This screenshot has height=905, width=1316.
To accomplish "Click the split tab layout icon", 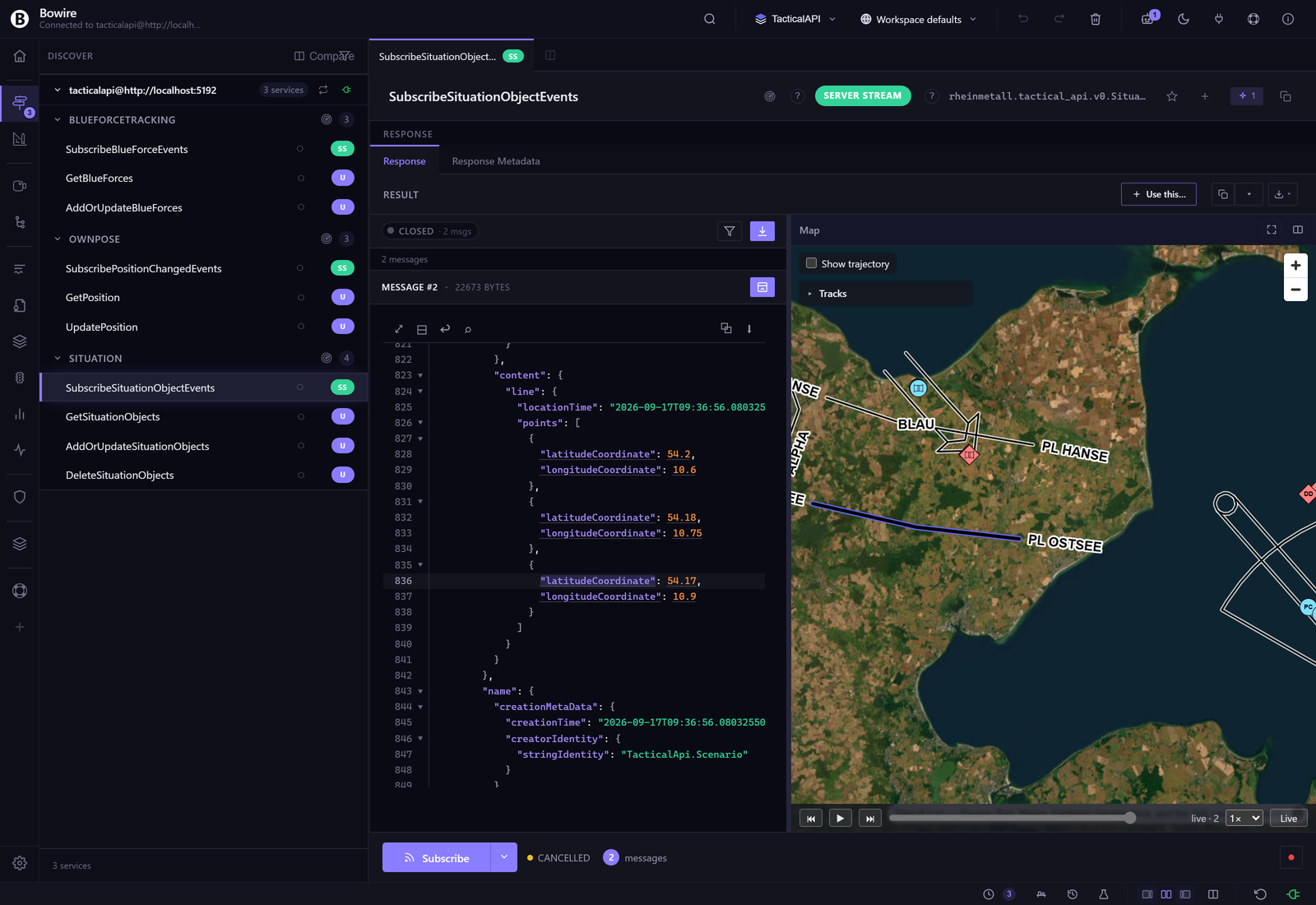I will coord(550,55).
